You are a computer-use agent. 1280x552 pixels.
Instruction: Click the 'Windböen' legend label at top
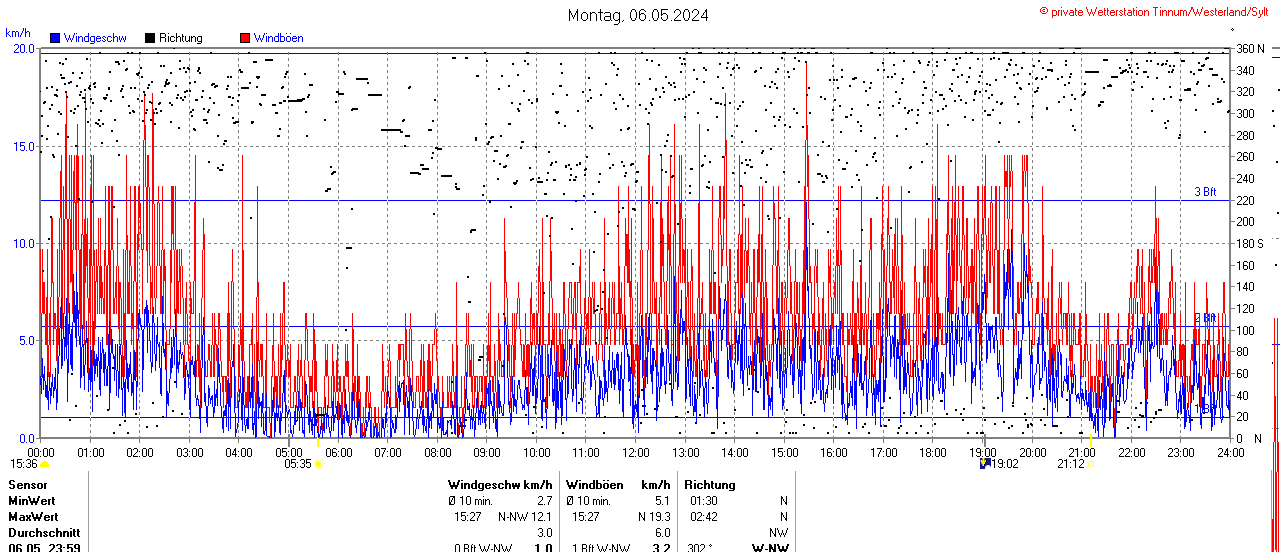[x=278, y=38]
